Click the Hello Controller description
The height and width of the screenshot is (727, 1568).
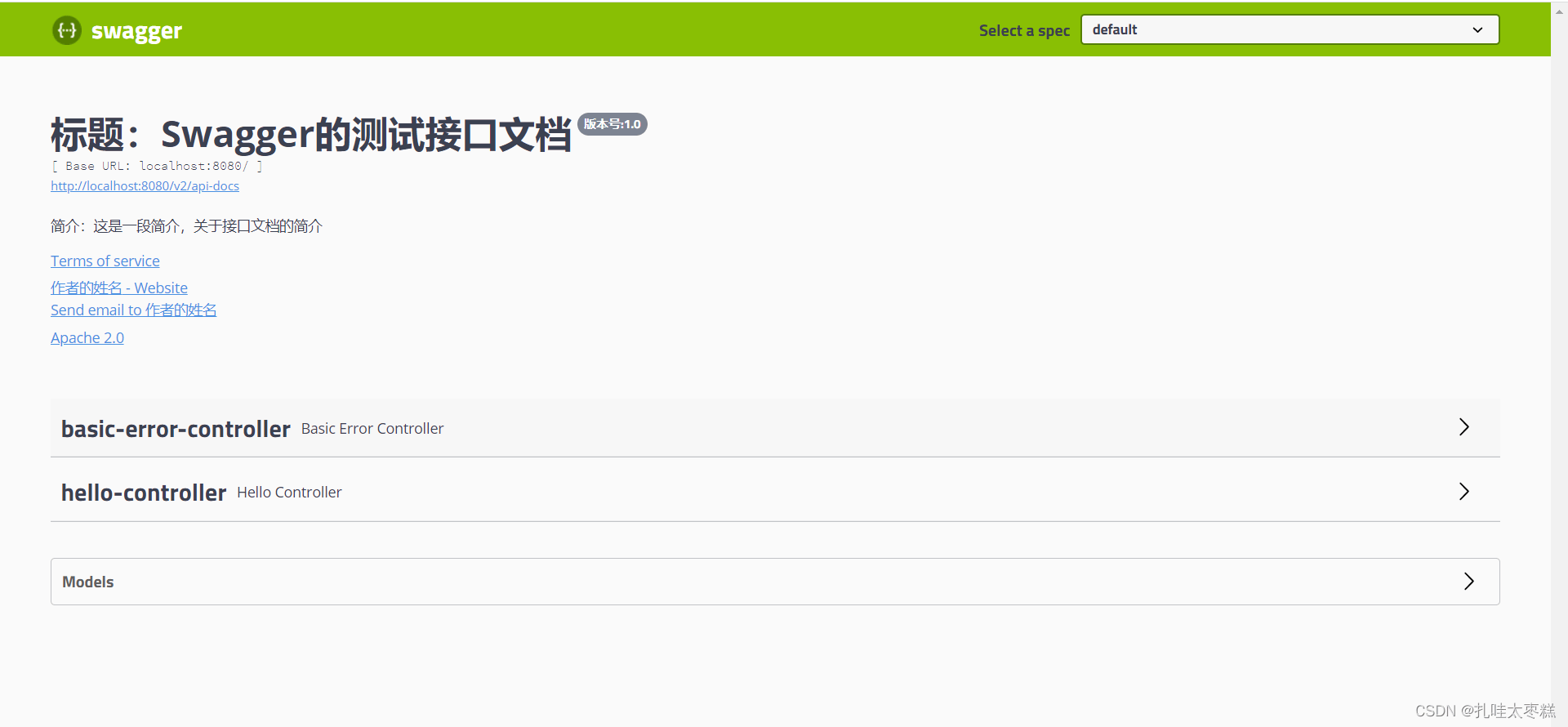(289, 493)
